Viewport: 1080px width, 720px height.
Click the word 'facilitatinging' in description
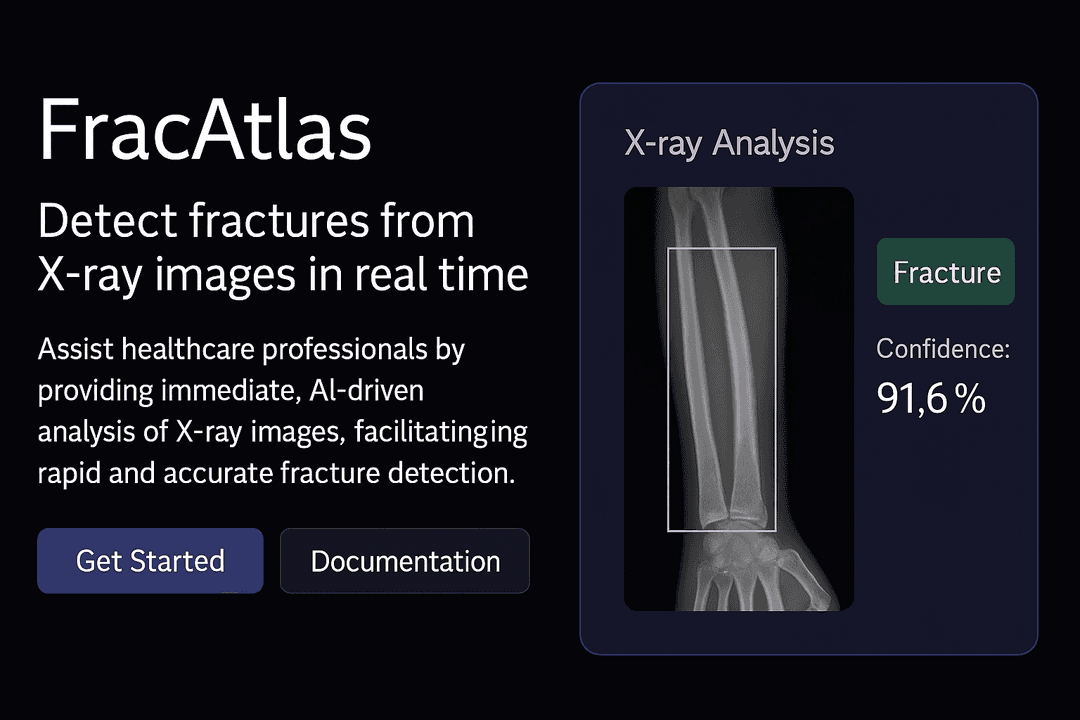[441, 432]
